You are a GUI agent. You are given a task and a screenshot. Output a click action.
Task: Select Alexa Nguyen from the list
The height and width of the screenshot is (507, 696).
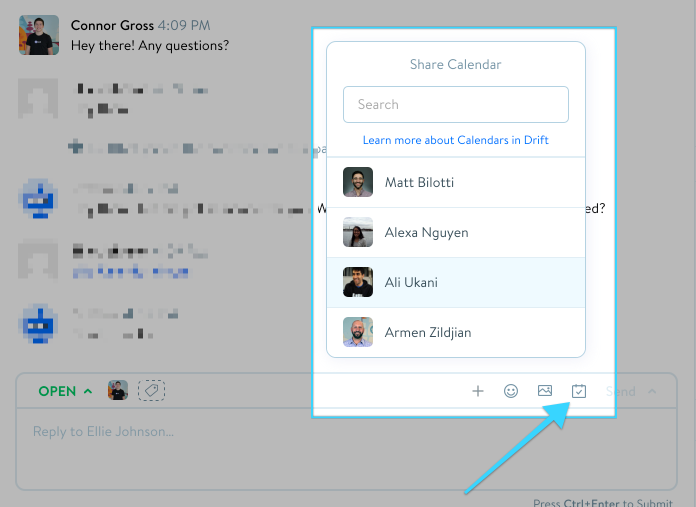(x=456, y=233)
